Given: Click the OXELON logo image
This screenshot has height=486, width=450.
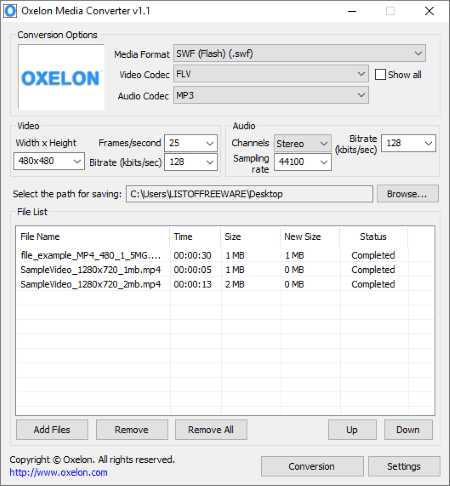Looking at the screenshot, I should pos(61,77).
